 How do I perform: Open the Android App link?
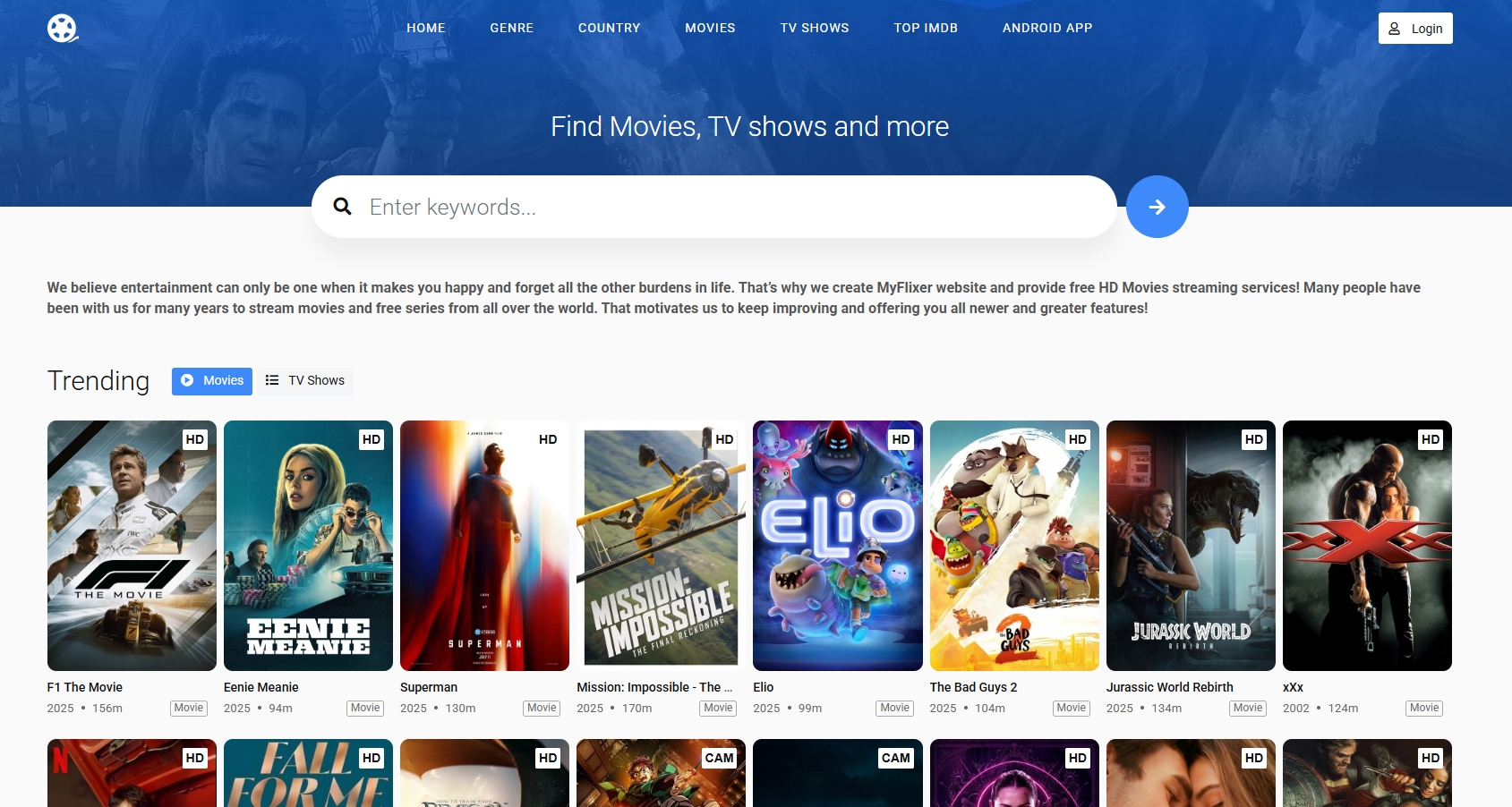pyautogui.click(x=1046, y=28)
